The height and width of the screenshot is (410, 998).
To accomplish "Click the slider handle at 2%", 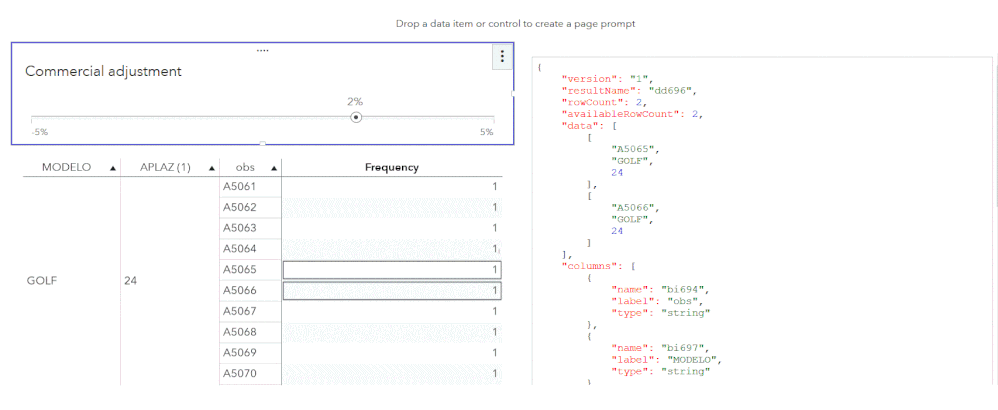I will pos(356,117).
